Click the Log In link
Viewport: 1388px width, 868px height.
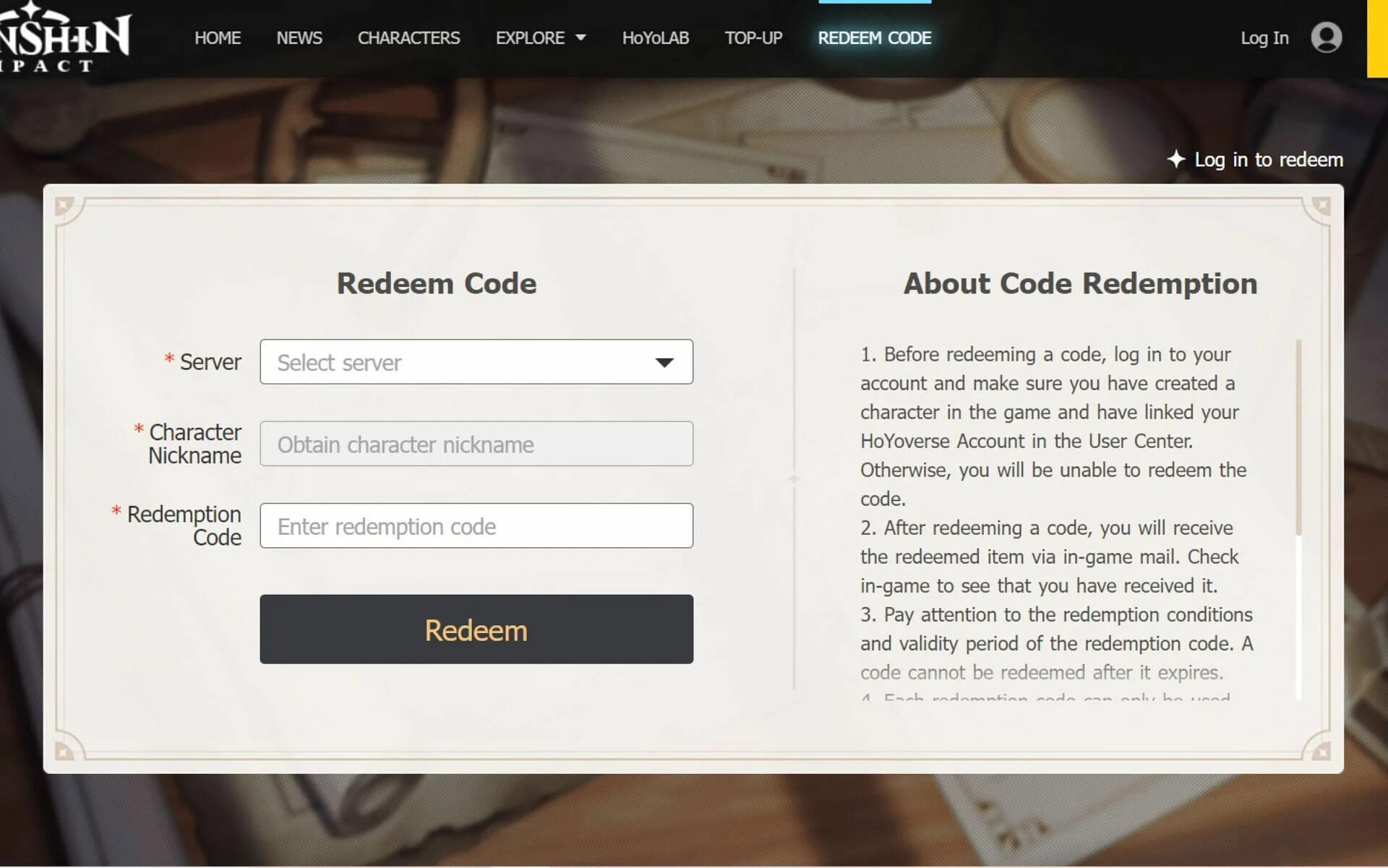pyautogui.click(x=1264, y=37)
